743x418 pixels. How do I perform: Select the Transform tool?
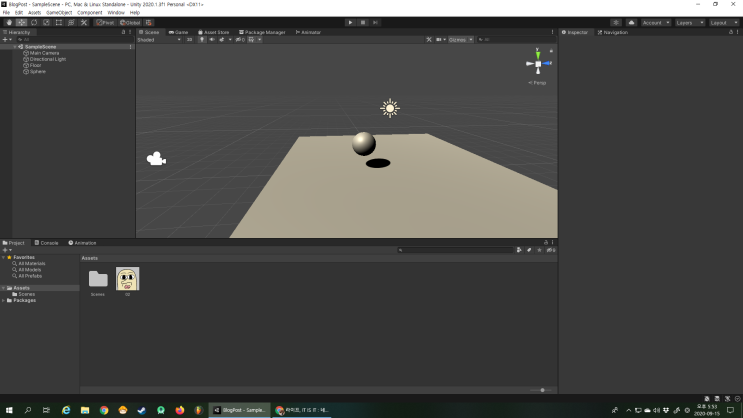pos(71,22)
